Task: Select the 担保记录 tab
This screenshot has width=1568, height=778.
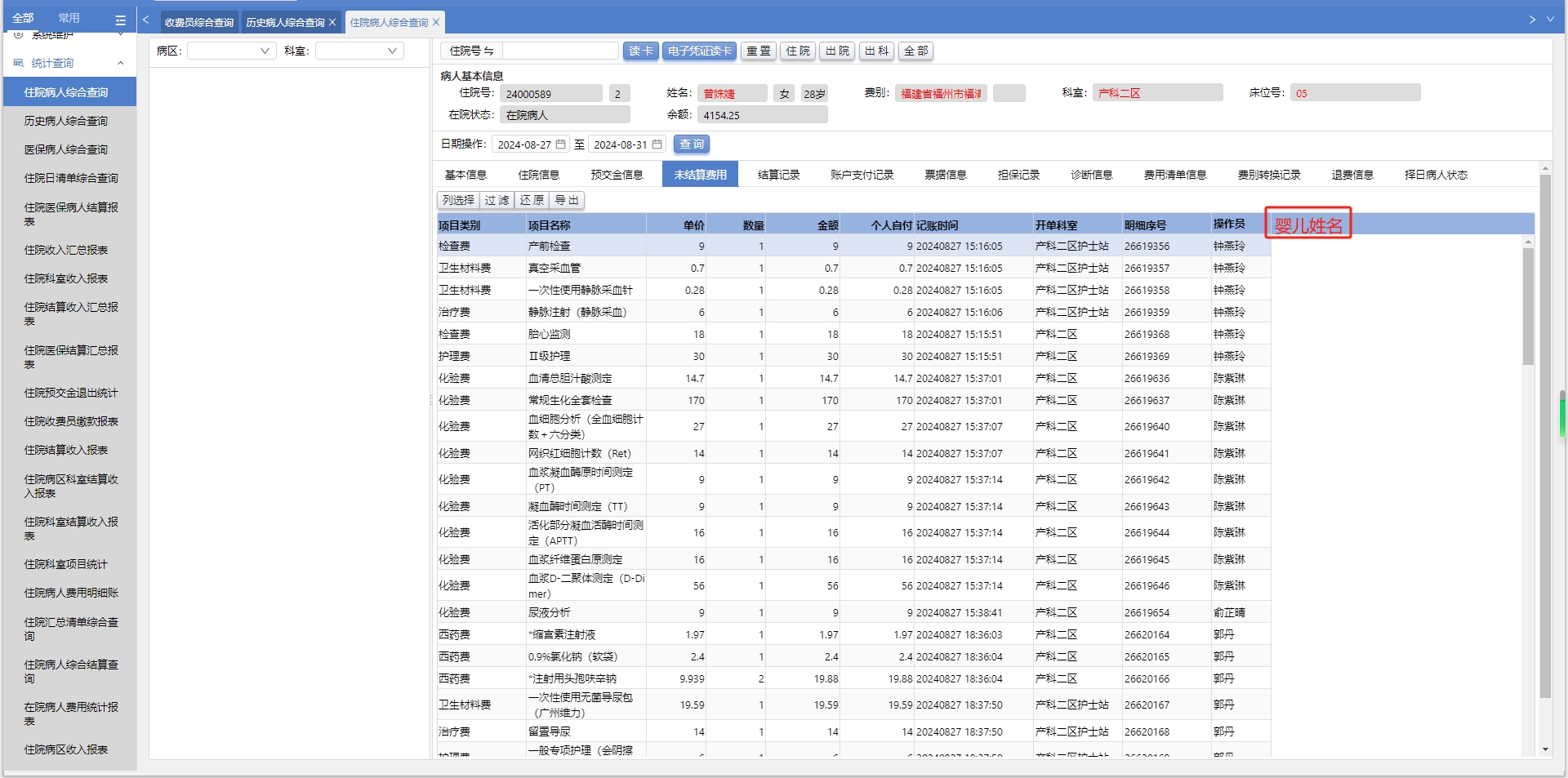Action: [x=1018, y=175]
